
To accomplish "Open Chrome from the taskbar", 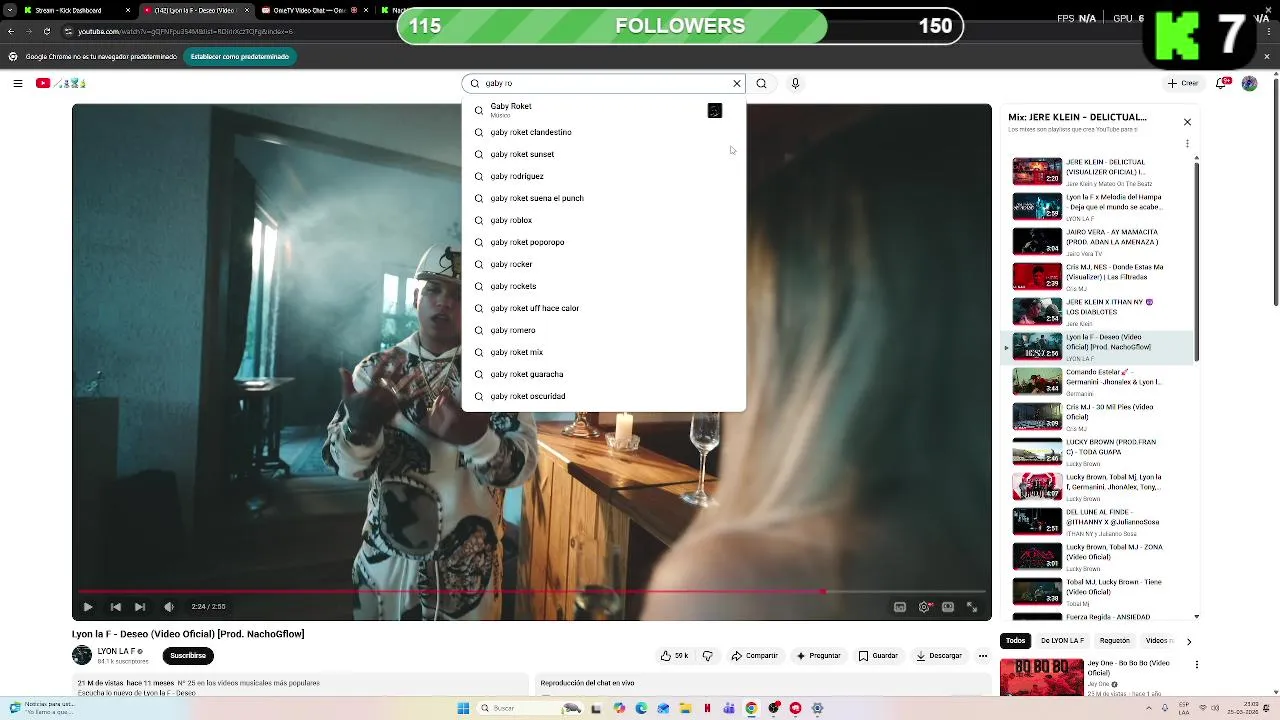I will click(751, 708).
